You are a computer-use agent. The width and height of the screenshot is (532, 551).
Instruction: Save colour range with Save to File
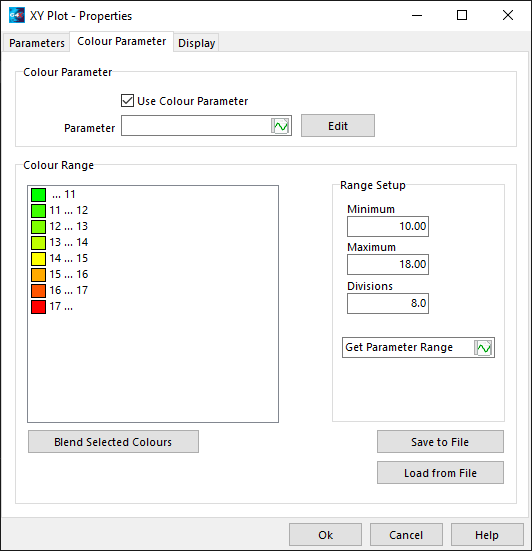coord(440,441)
